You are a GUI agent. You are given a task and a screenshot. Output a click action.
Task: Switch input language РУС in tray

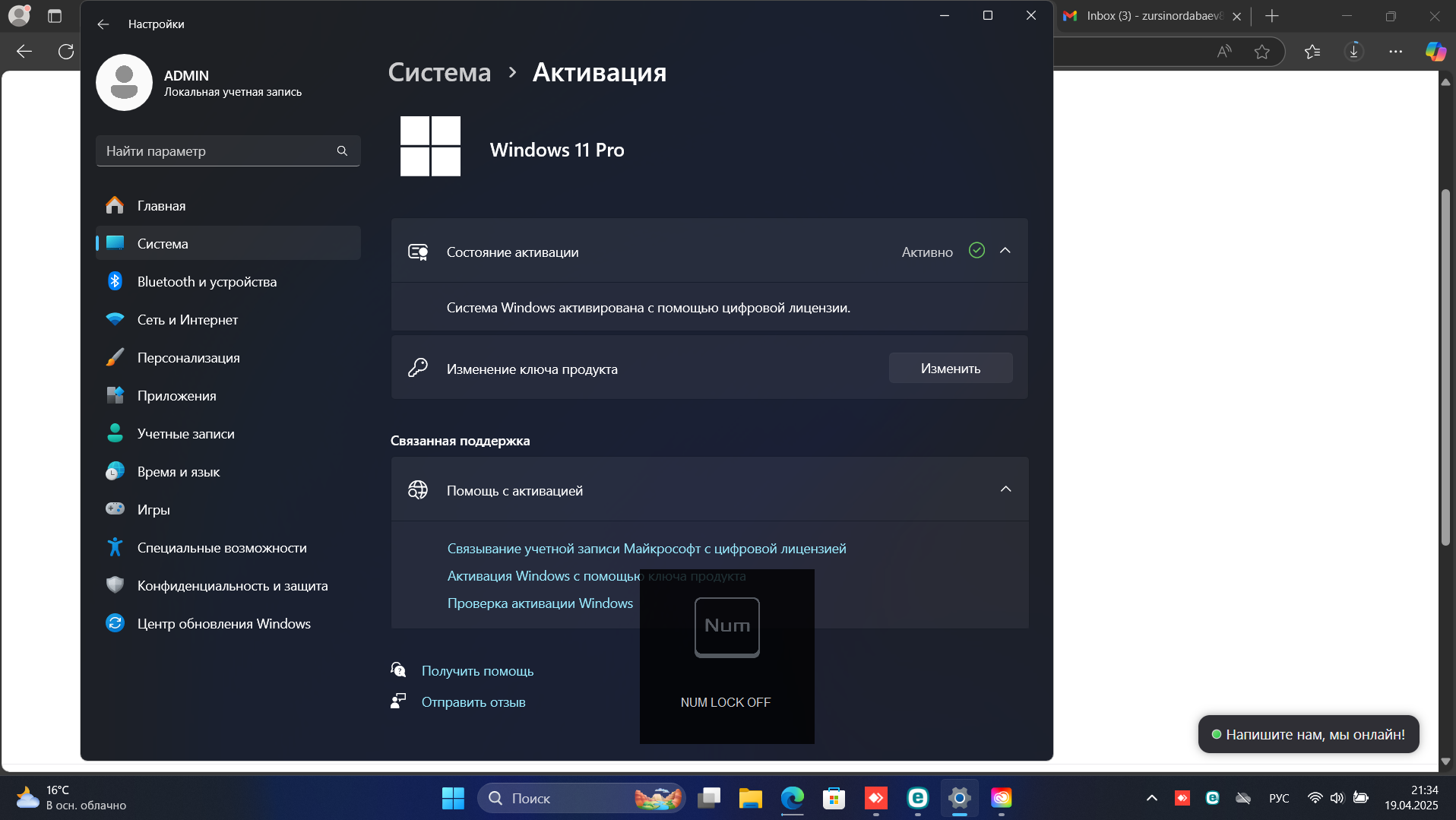click(1279, 798)
